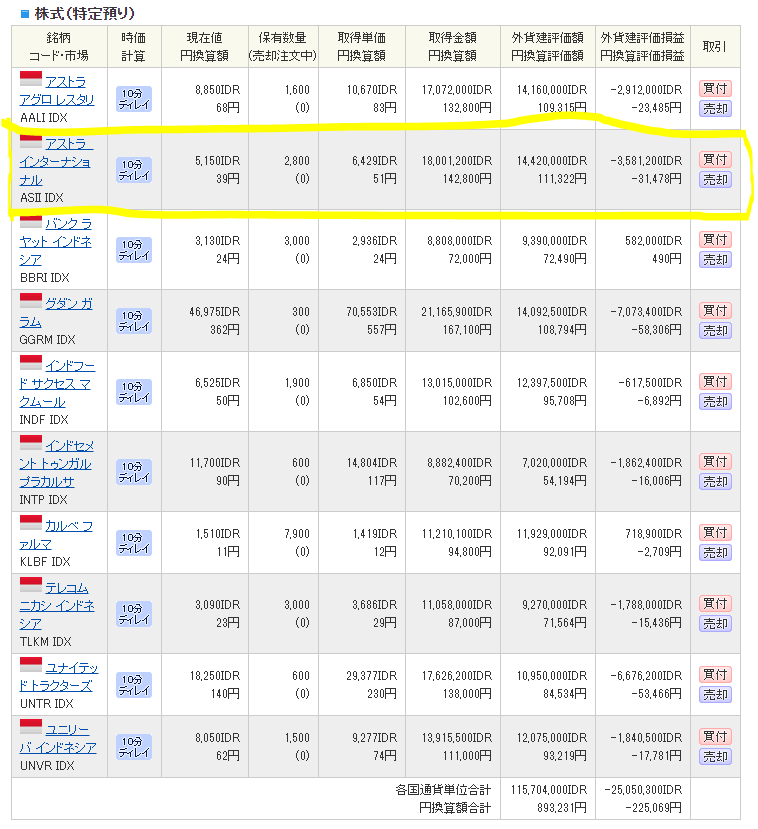Open the カルベ ファルマ stock link
758x829 pixels.
(x=56, y=535)
